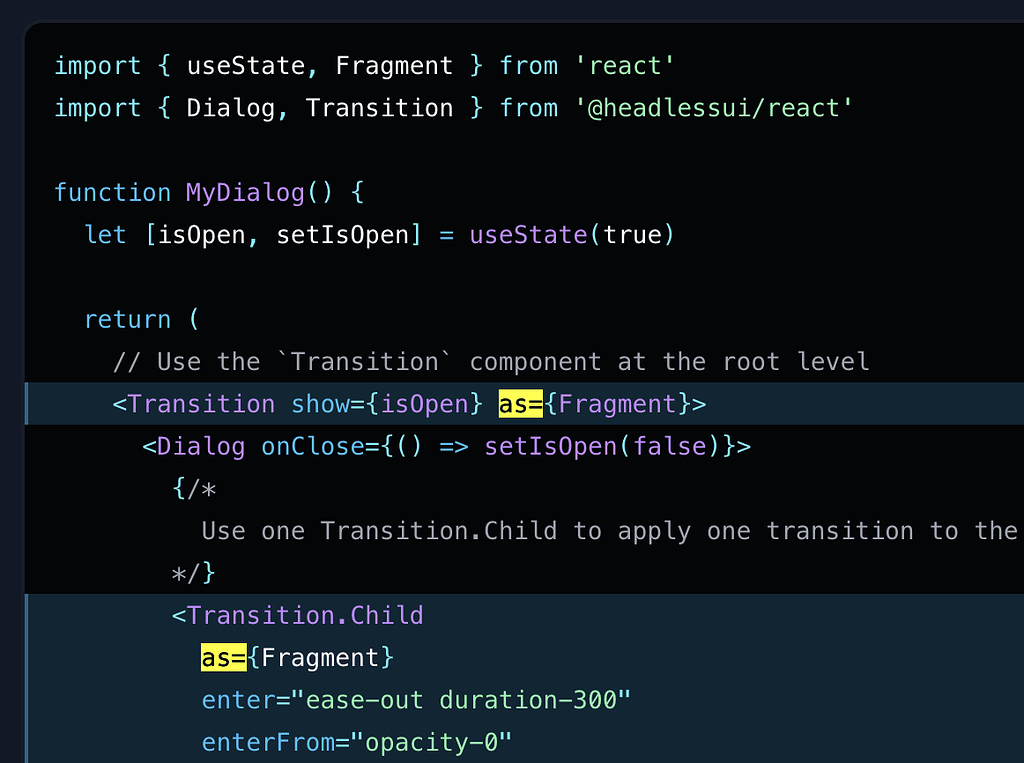Click the 'react' module string
Viewport: 1024px width, 763px height.
pyautogui.click(x=624, y=66)
